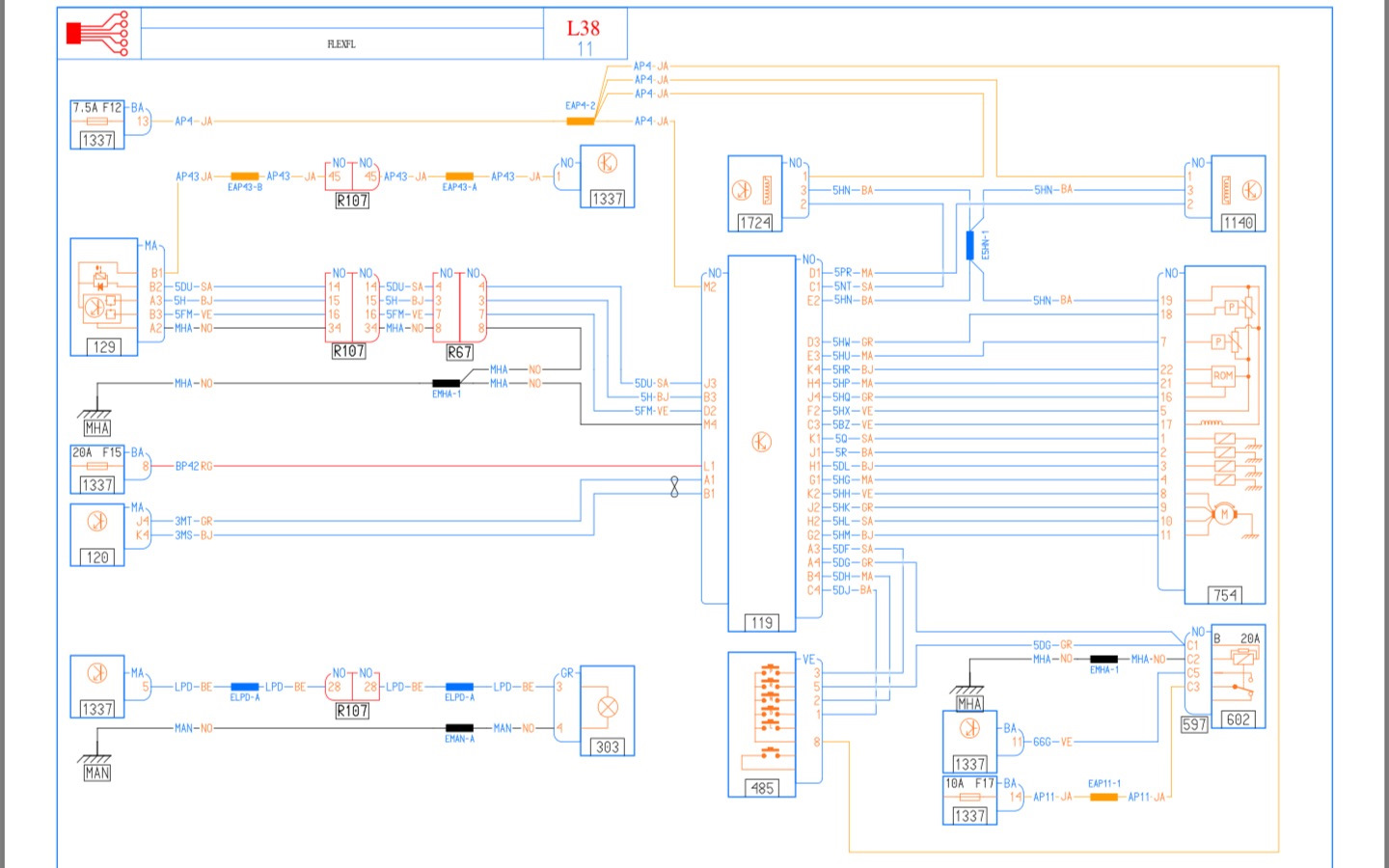Click the blue E5HN-1 splice
The image size is (1389, 868).
(970, 245)
